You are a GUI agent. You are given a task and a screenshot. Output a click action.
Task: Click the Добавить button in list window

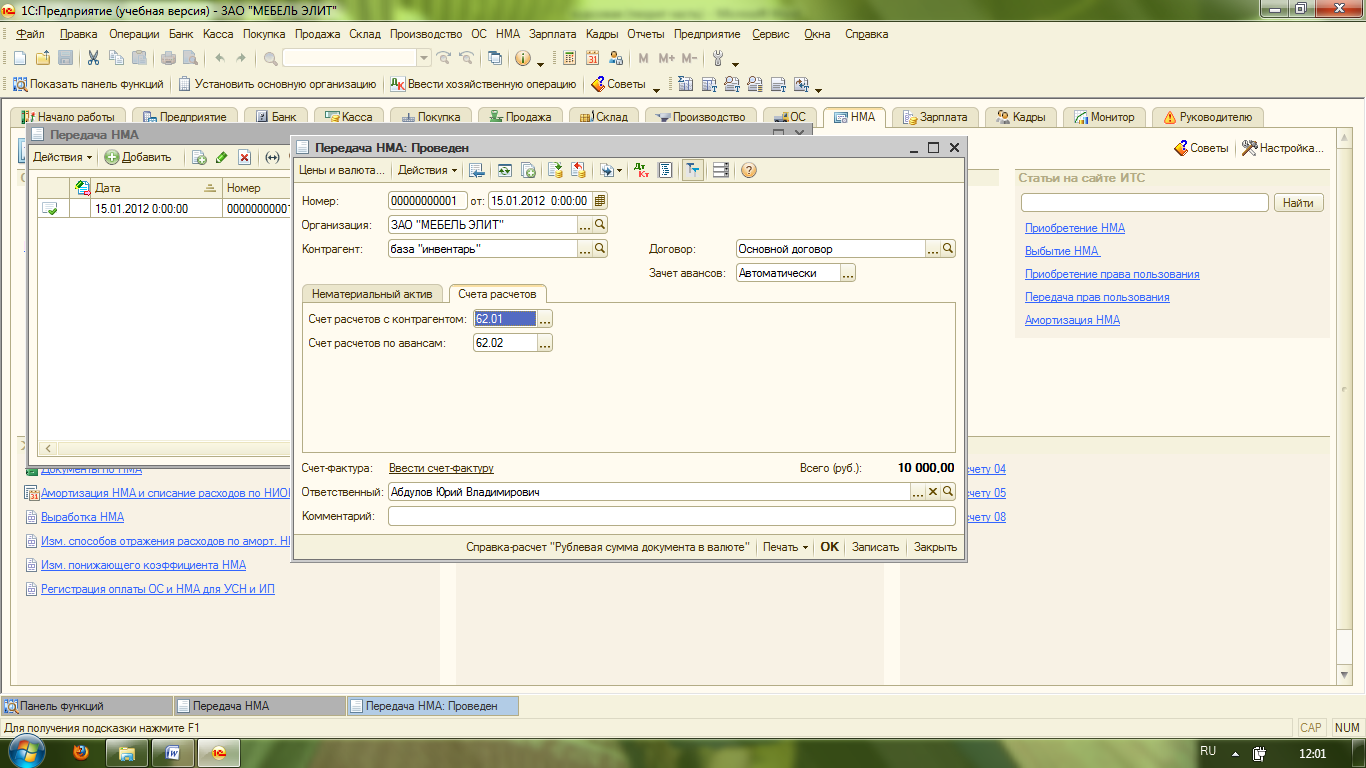click(x=138, y=157)
